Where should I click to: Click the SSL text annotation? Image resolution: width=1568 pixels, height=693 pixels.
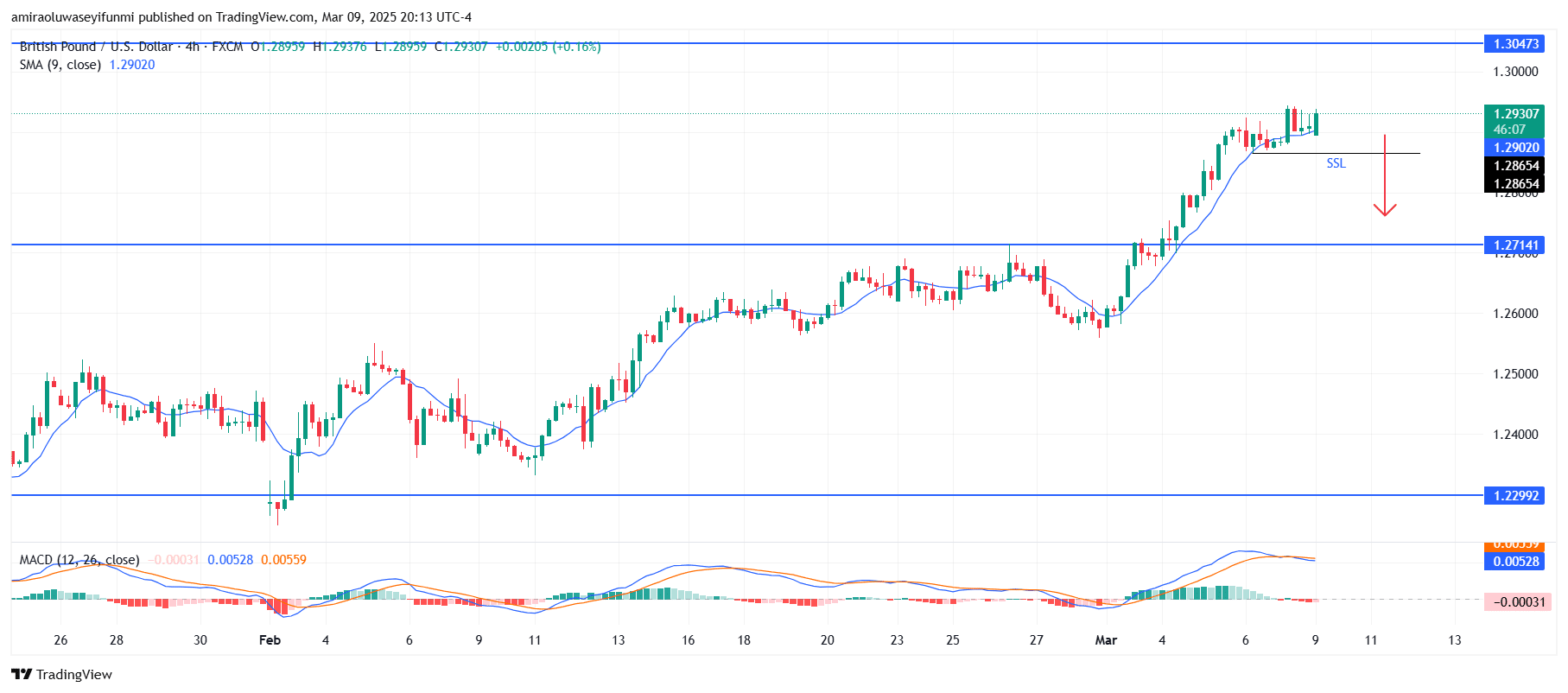pyautogui.click(x=1336, y=163)
